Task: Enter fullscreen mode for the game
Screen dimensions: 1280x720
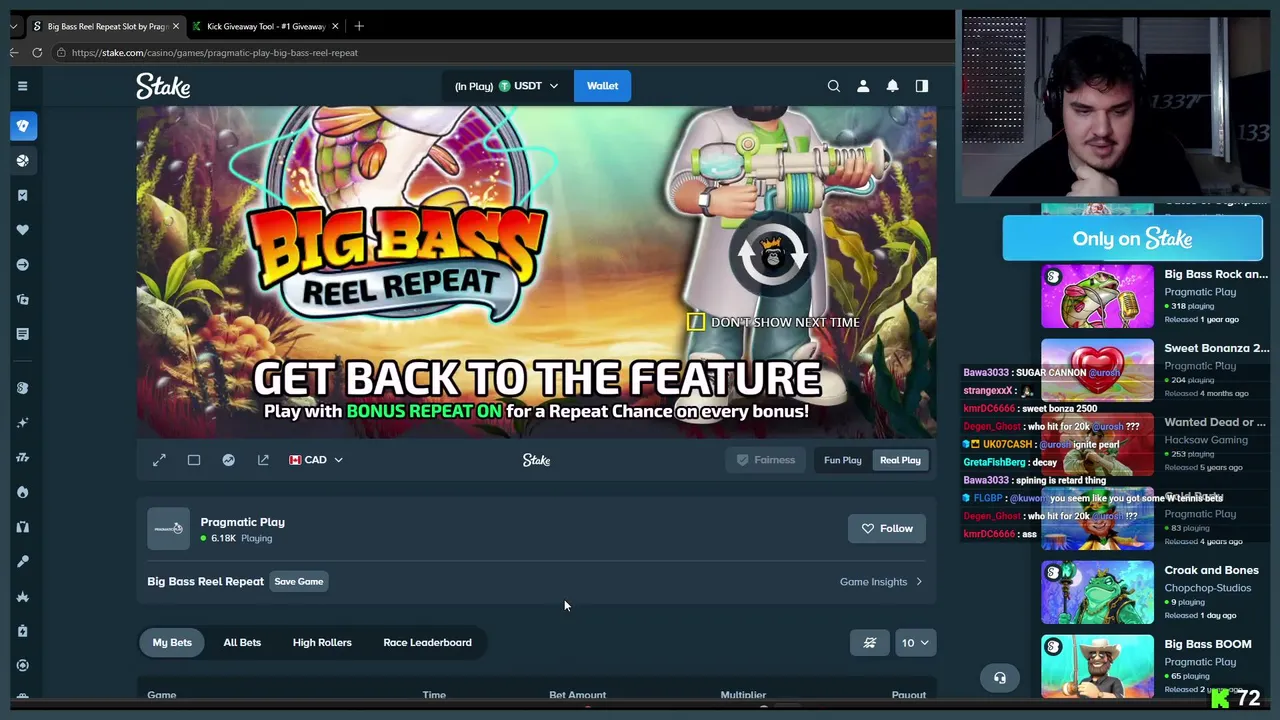Action: (159, 460)
